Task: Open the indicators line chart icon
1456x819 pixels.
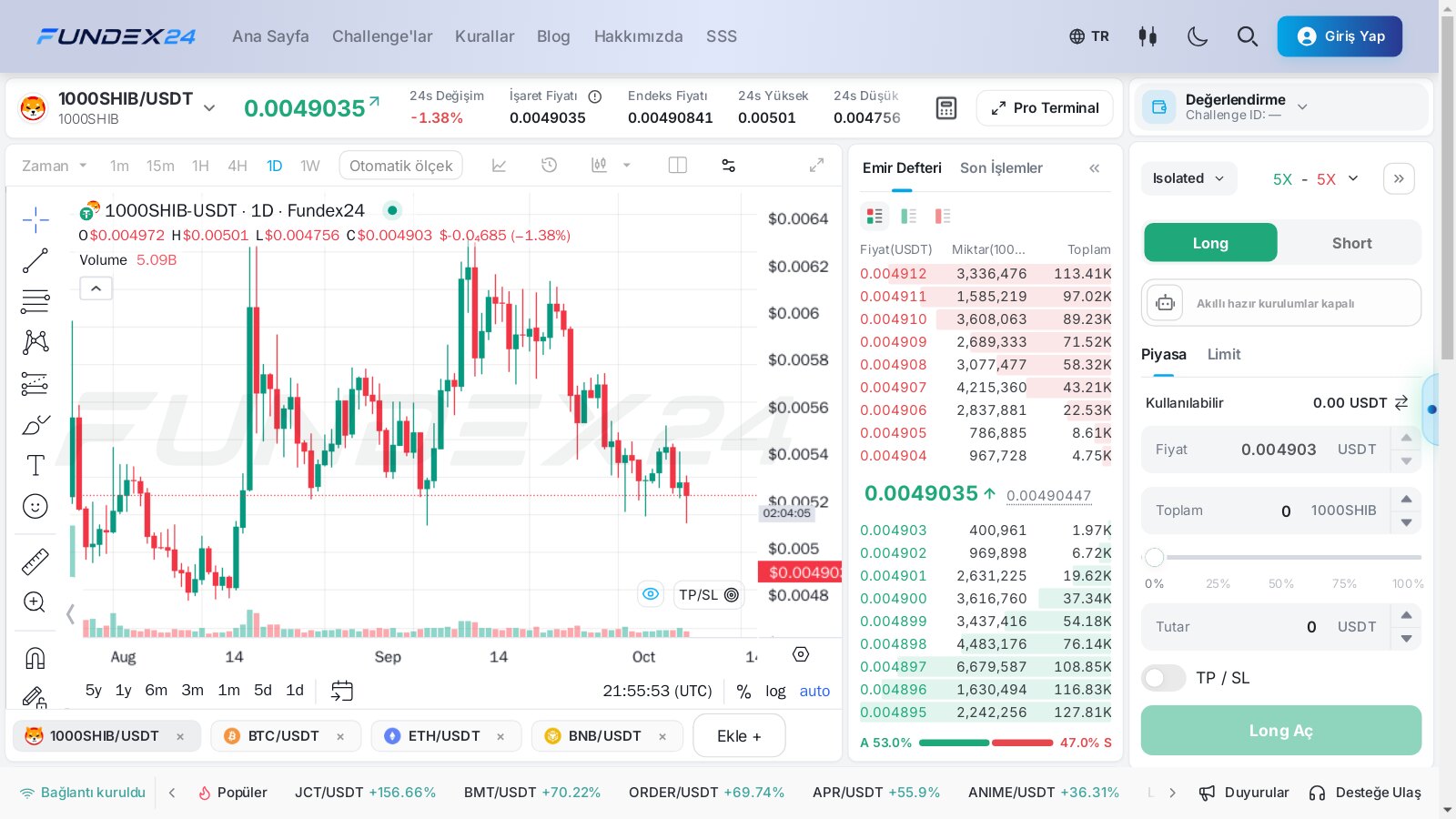Action: 499,166
